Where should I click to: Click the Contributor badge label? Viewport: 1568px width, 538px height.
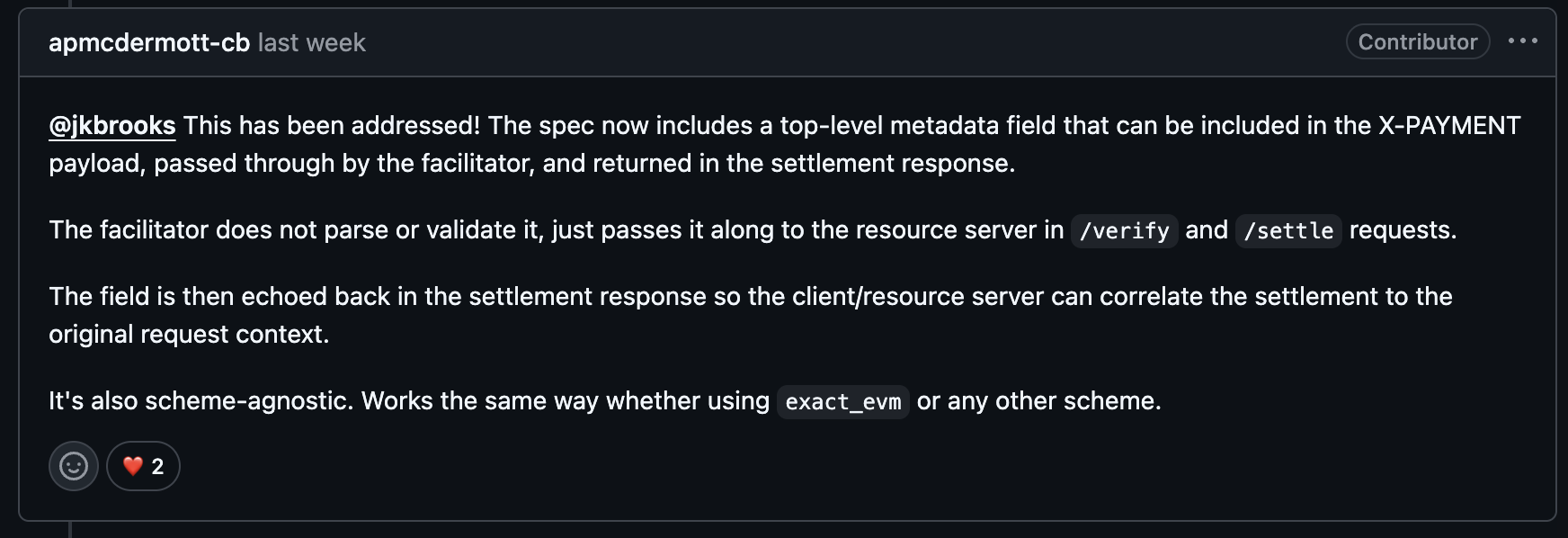(x=1417, y=41)
